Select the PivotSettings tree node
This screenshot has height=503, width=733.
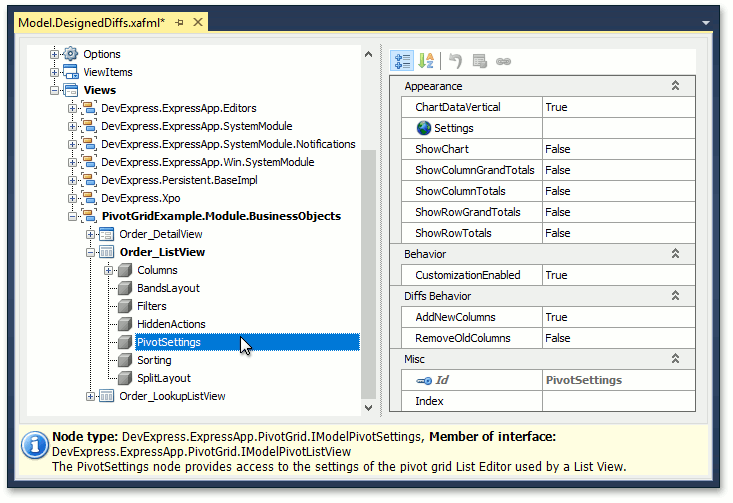pyautogui.click(x=169, y=342)
